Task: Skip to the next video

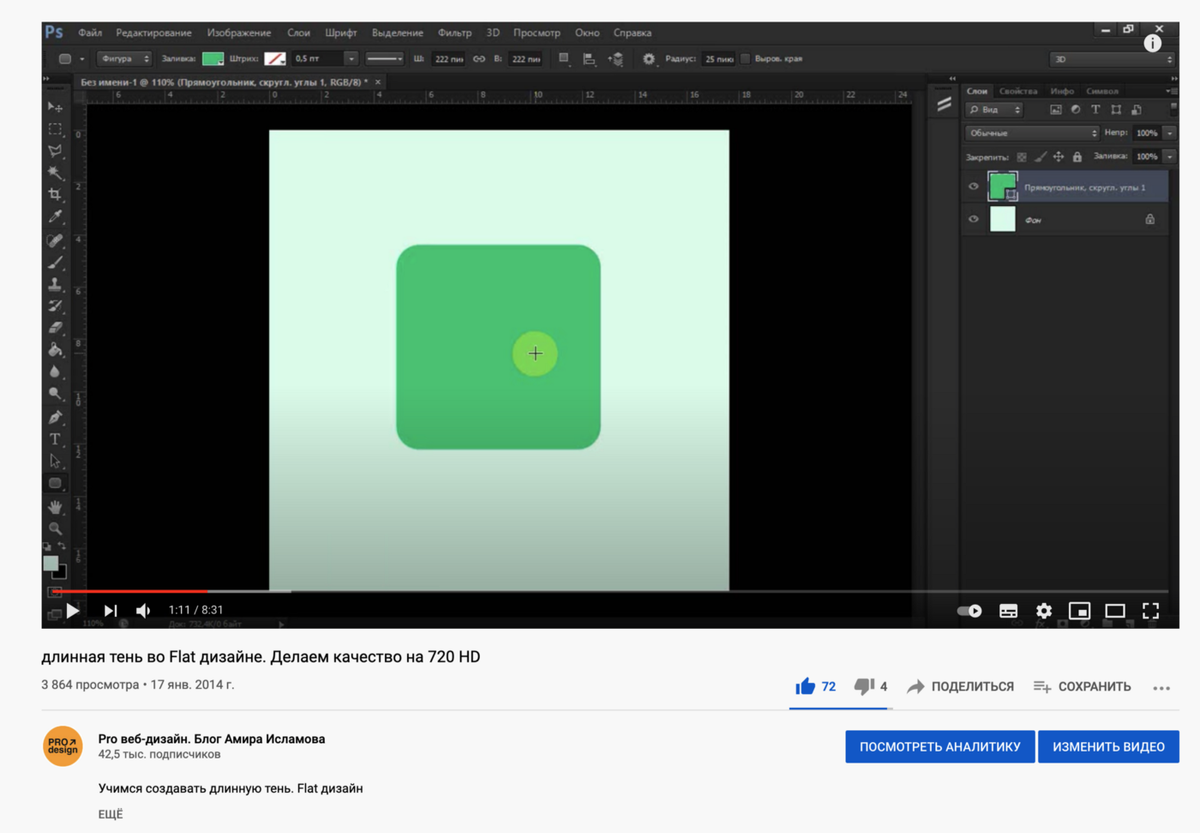Action: [110, 610]
